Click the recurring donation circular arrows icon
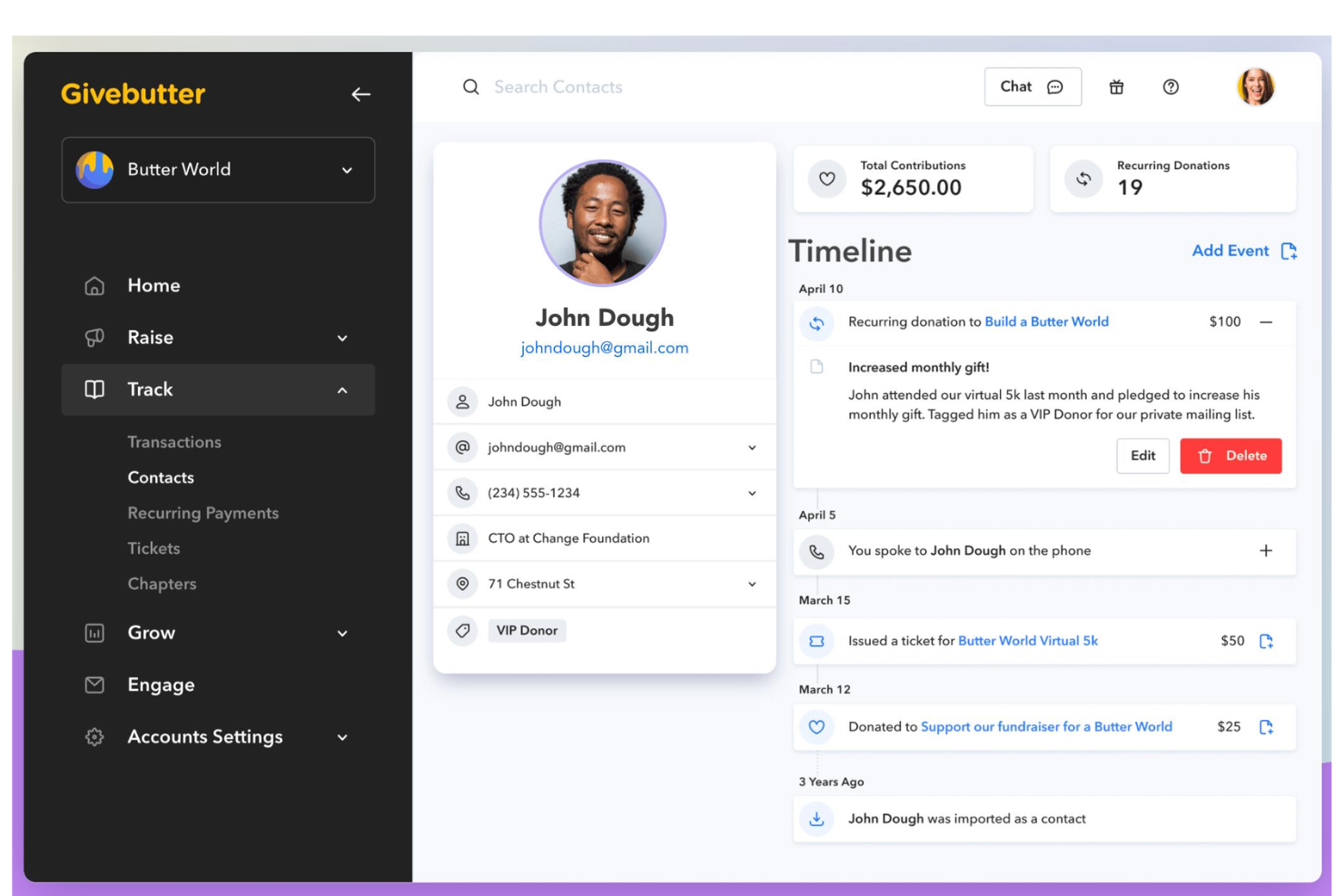 click(x=816, y=323)
